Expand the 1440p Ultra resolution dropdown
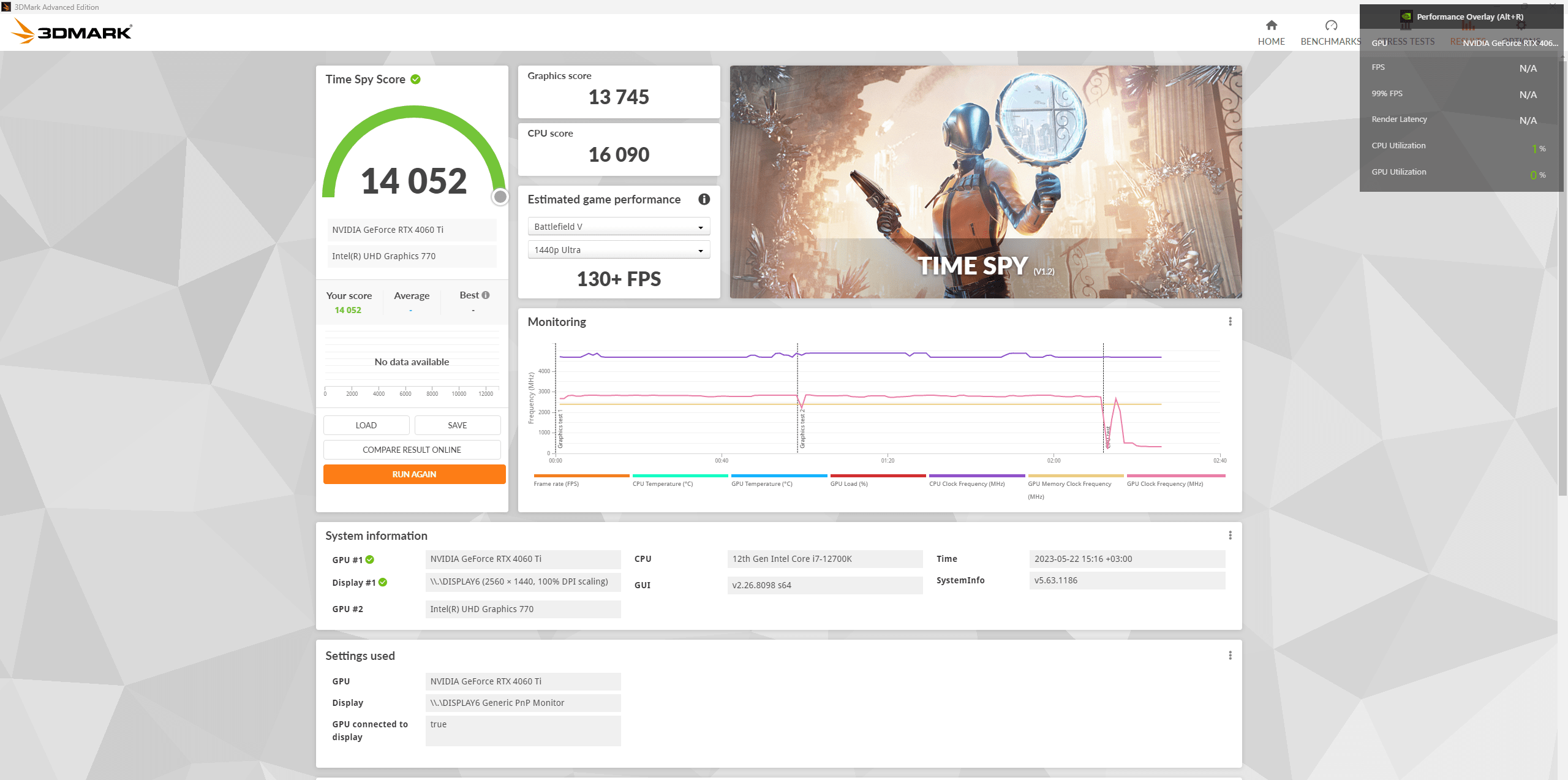Viewport: 1568px width, 780px height. [619, 250]
